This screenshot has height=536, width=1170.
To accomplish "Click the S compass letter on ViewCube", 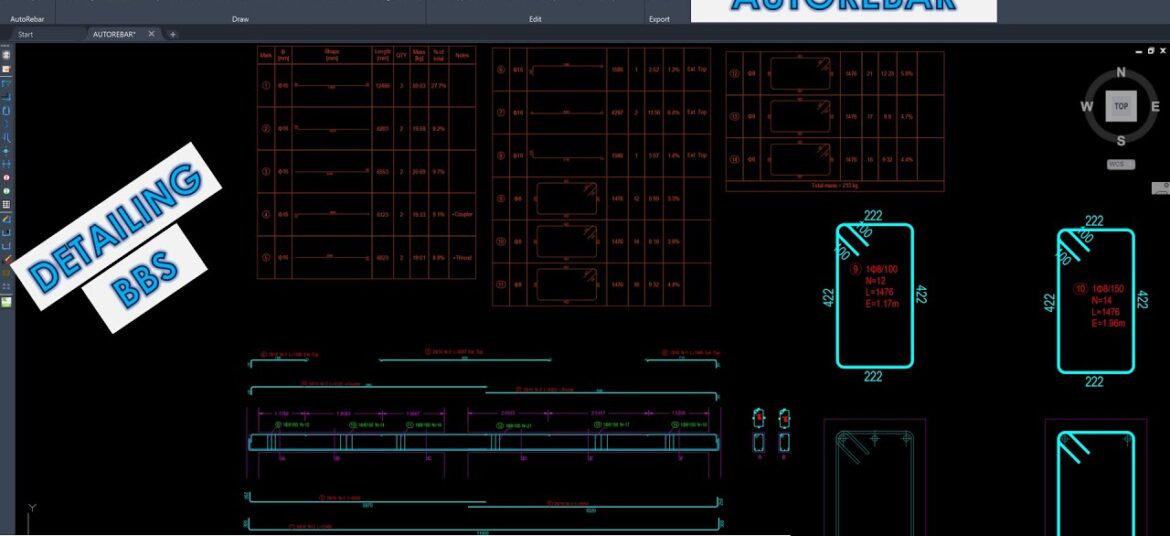I will tap(1121, 140).
